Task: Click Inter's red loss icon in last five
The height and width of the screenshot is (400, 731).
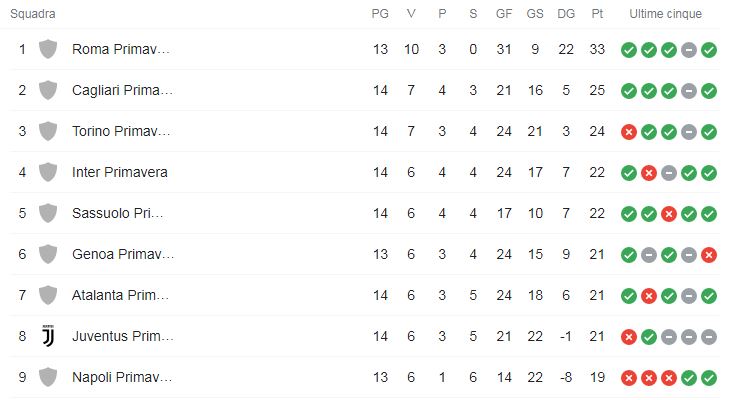Action: point(648,172)
